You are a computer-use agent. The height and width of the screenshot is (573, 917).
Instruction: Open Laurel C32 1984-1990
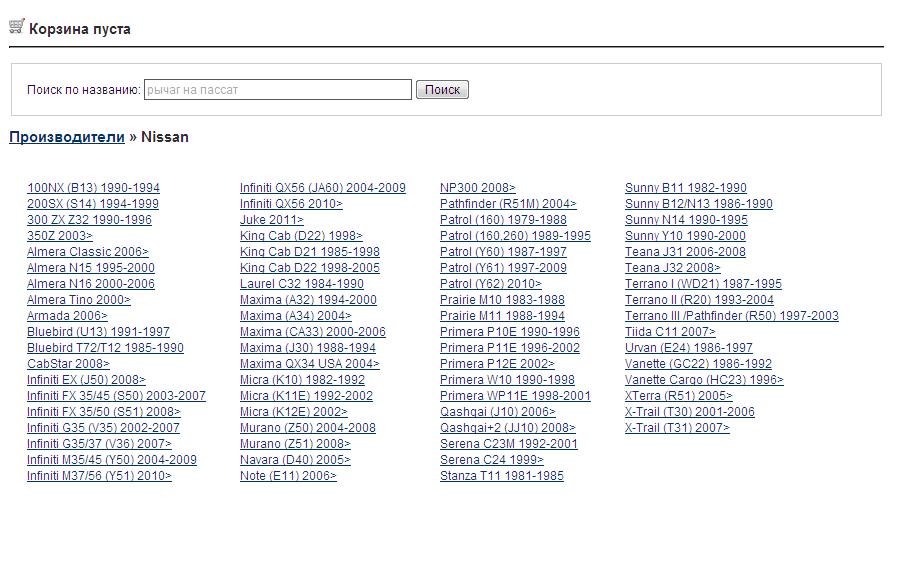tap(302, 284)
